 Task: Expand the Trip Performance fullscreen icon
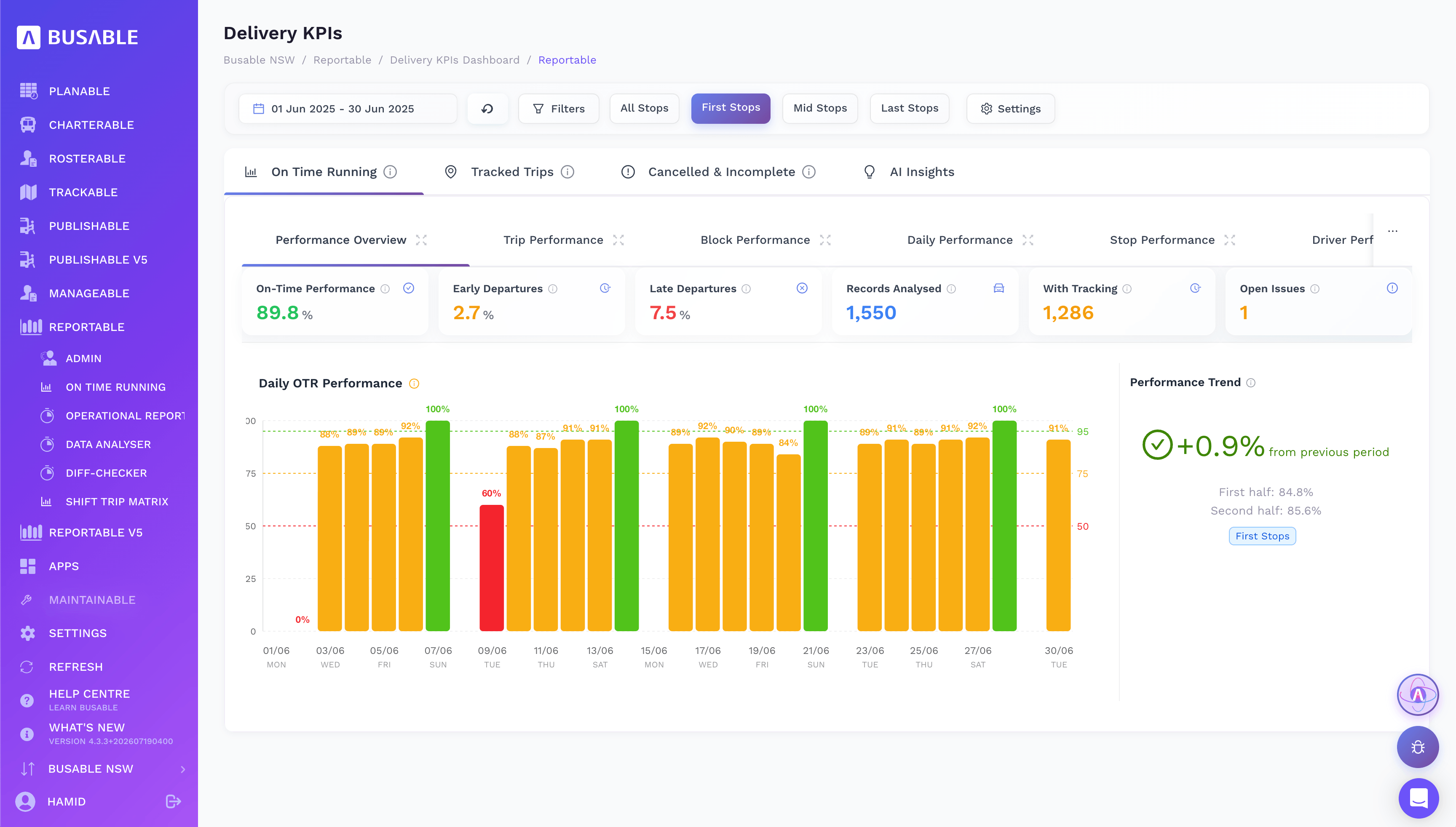(618, 240)
